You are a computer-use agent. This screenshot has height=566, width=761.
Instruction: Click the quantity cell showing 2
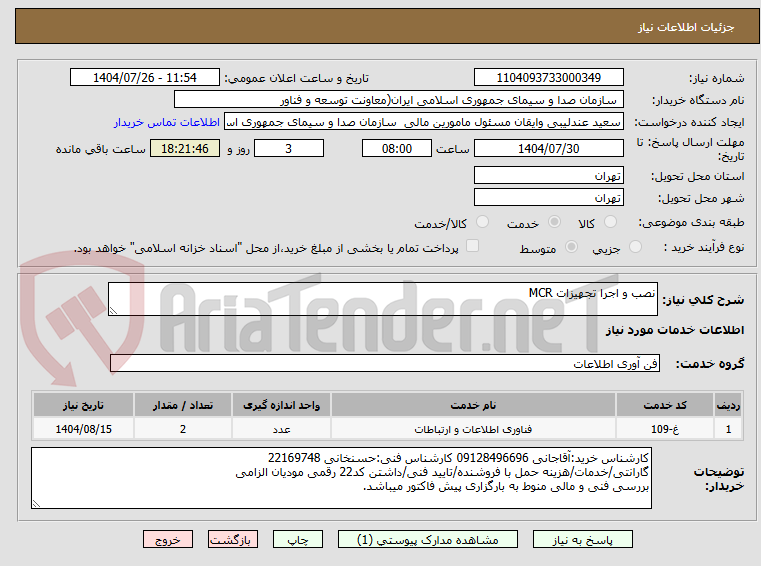[x=182, y=429]
